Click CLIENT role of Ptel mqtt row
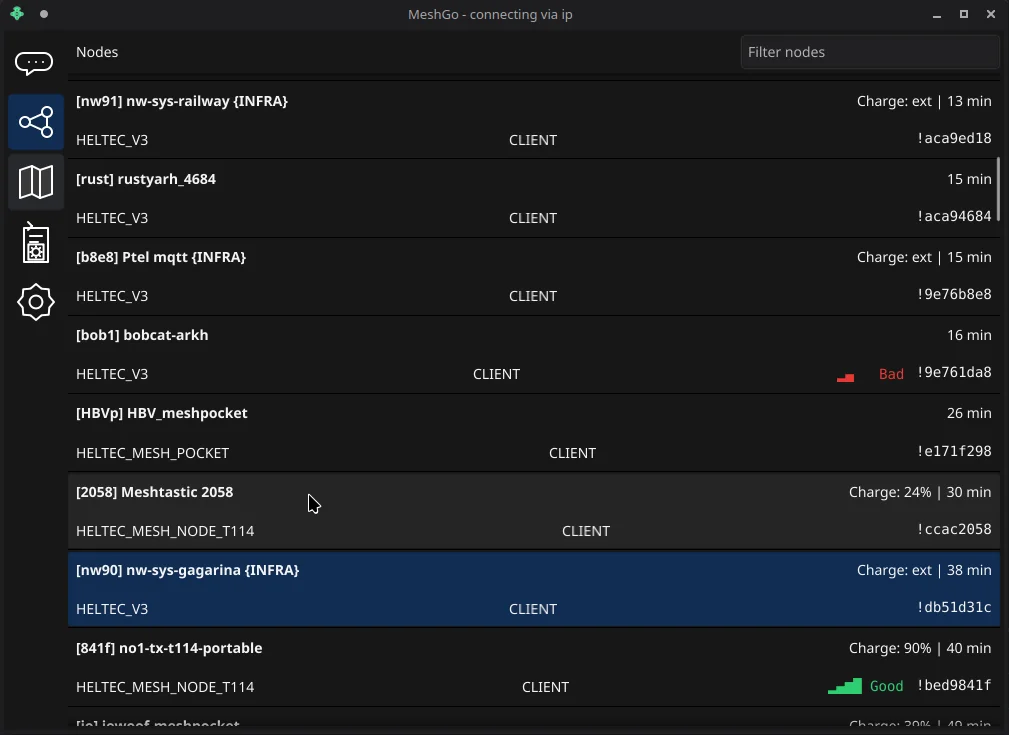The height and width of the screenshot is (735, 1009). (x=533, y=296)
